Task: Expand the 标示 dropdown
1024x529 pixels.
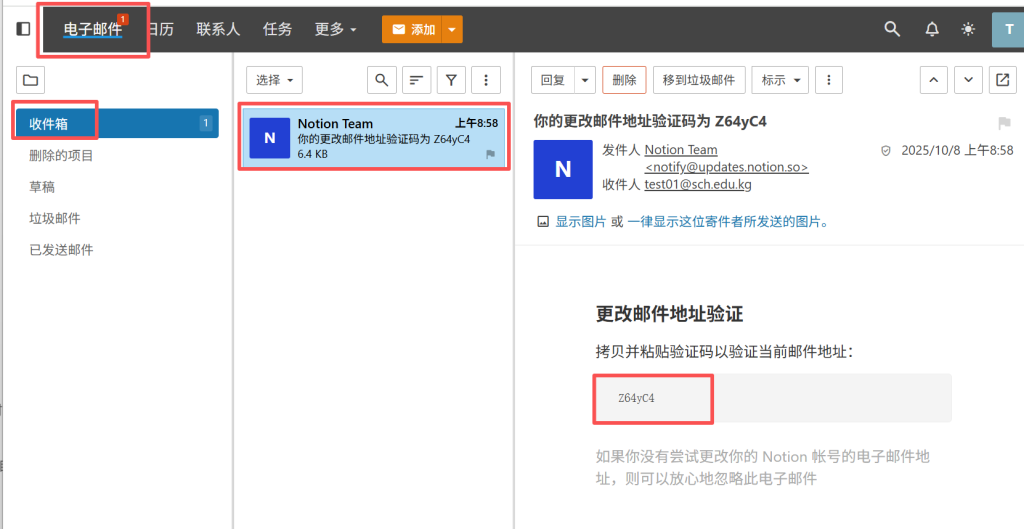Action: (780, 80)
